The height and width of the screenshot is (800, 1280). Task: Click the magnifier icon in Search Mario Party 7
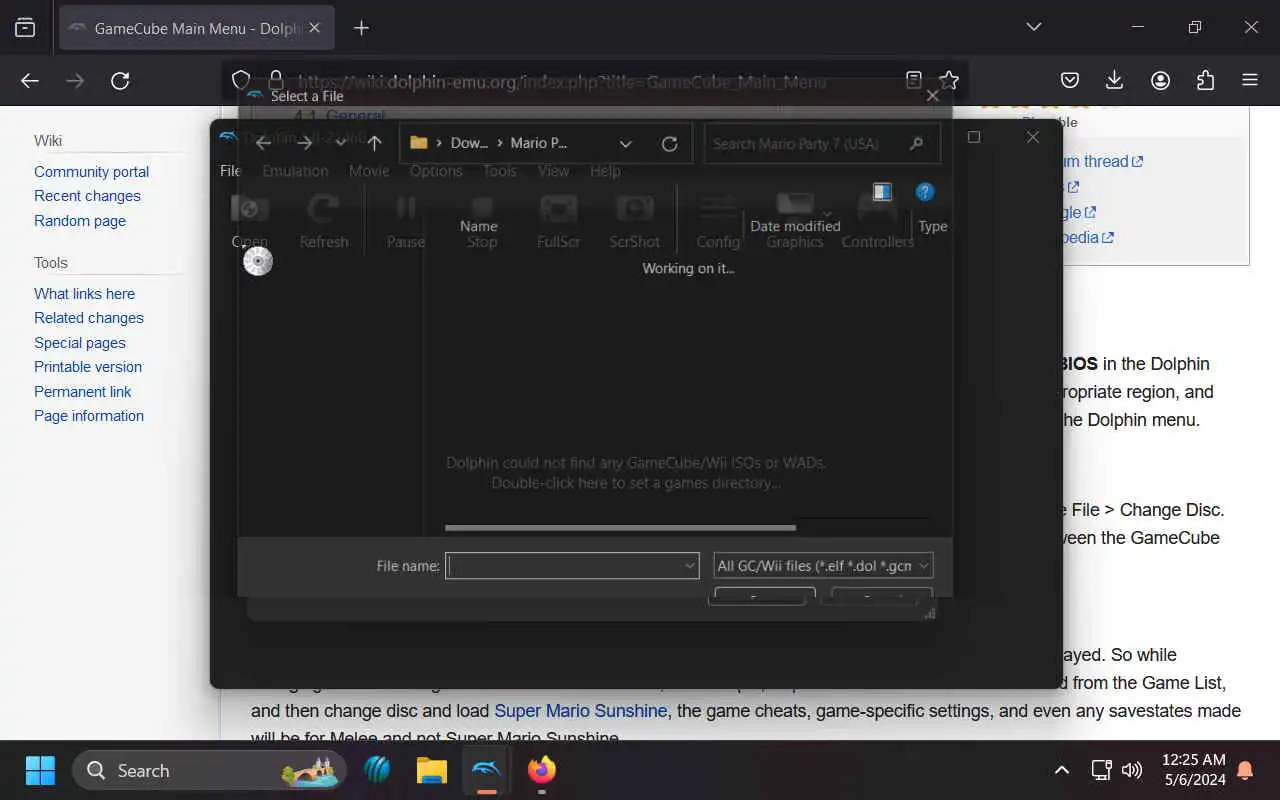click(x=916, y=144)
